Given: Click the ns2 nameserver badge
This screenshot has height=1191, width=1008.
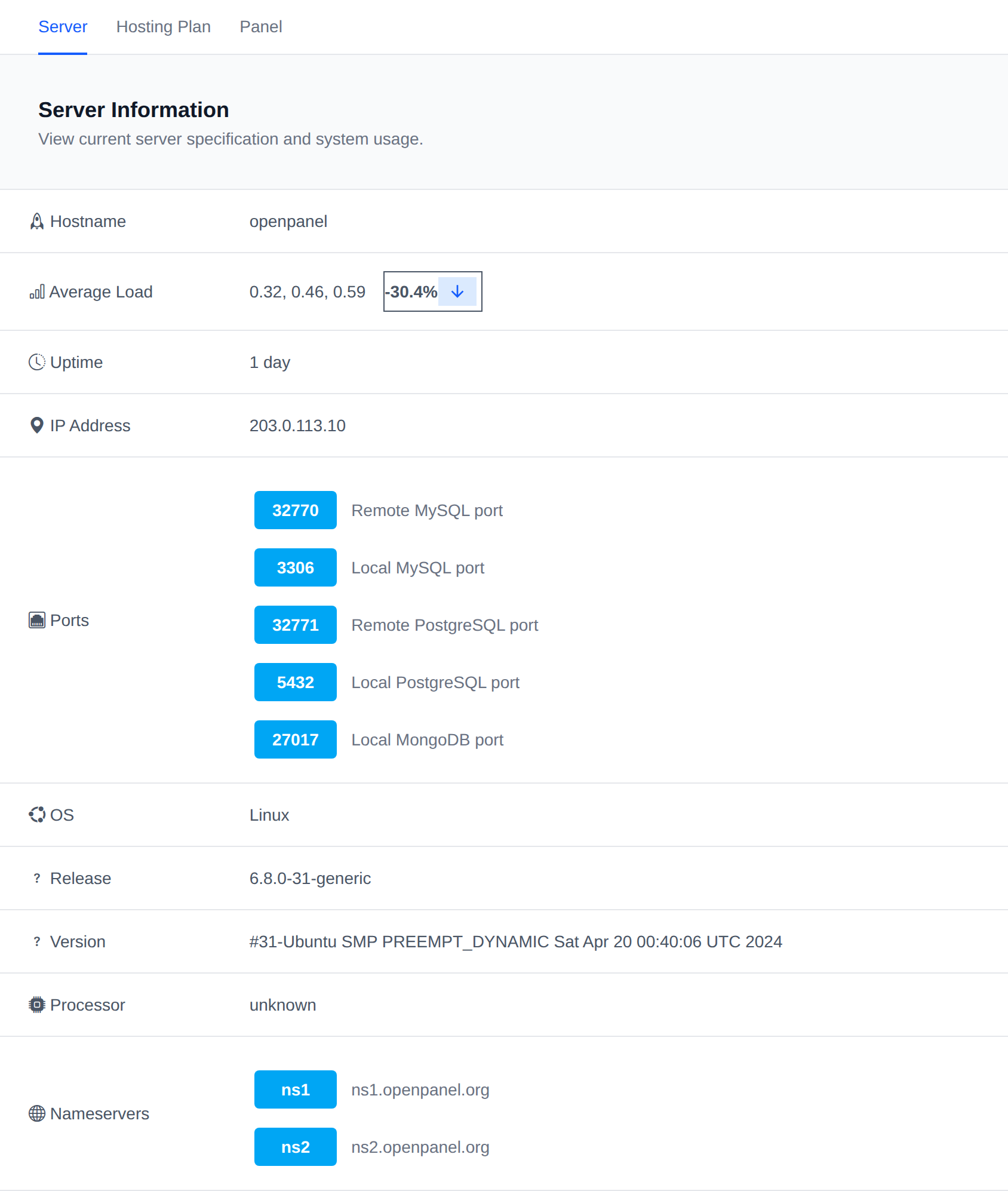Looking at the screenshot, I should coord(296,1147).
